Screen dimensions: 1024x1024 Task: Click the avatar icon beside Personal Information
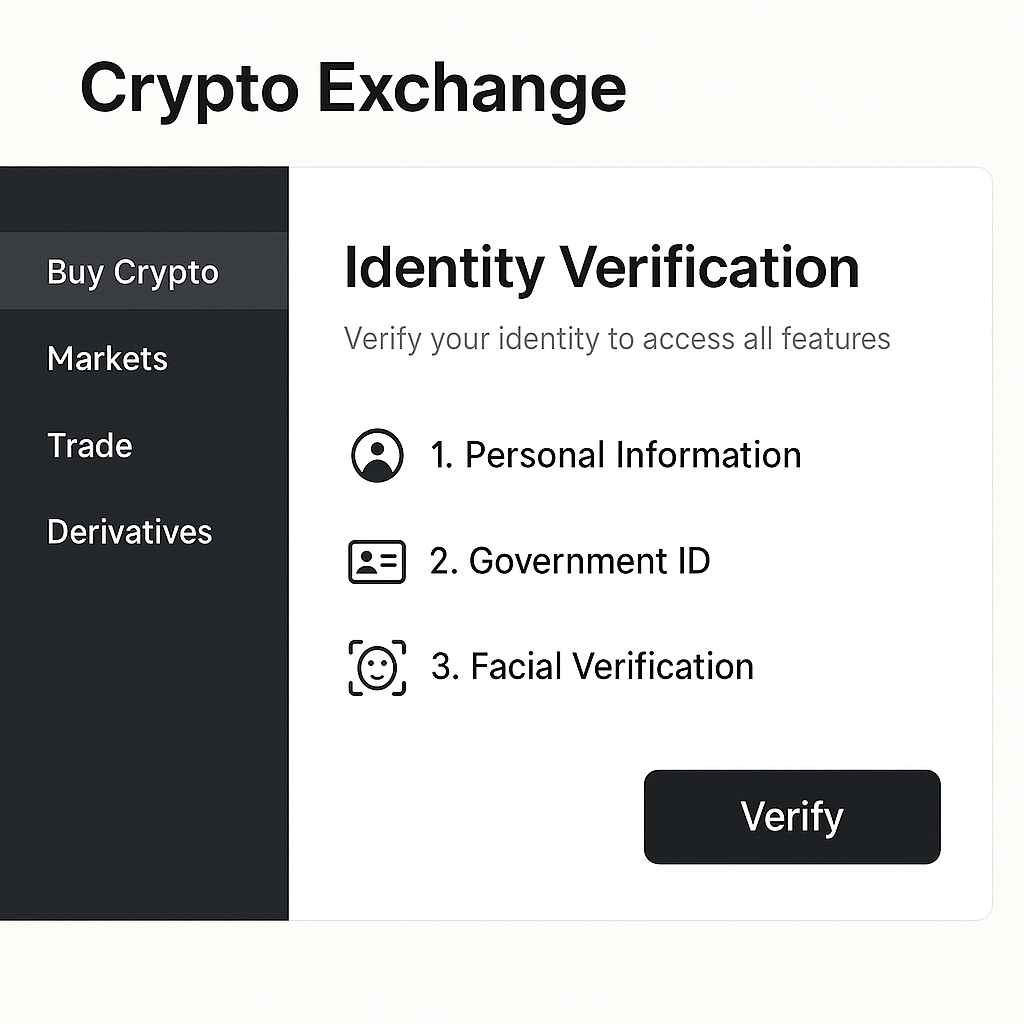point(377,457)
